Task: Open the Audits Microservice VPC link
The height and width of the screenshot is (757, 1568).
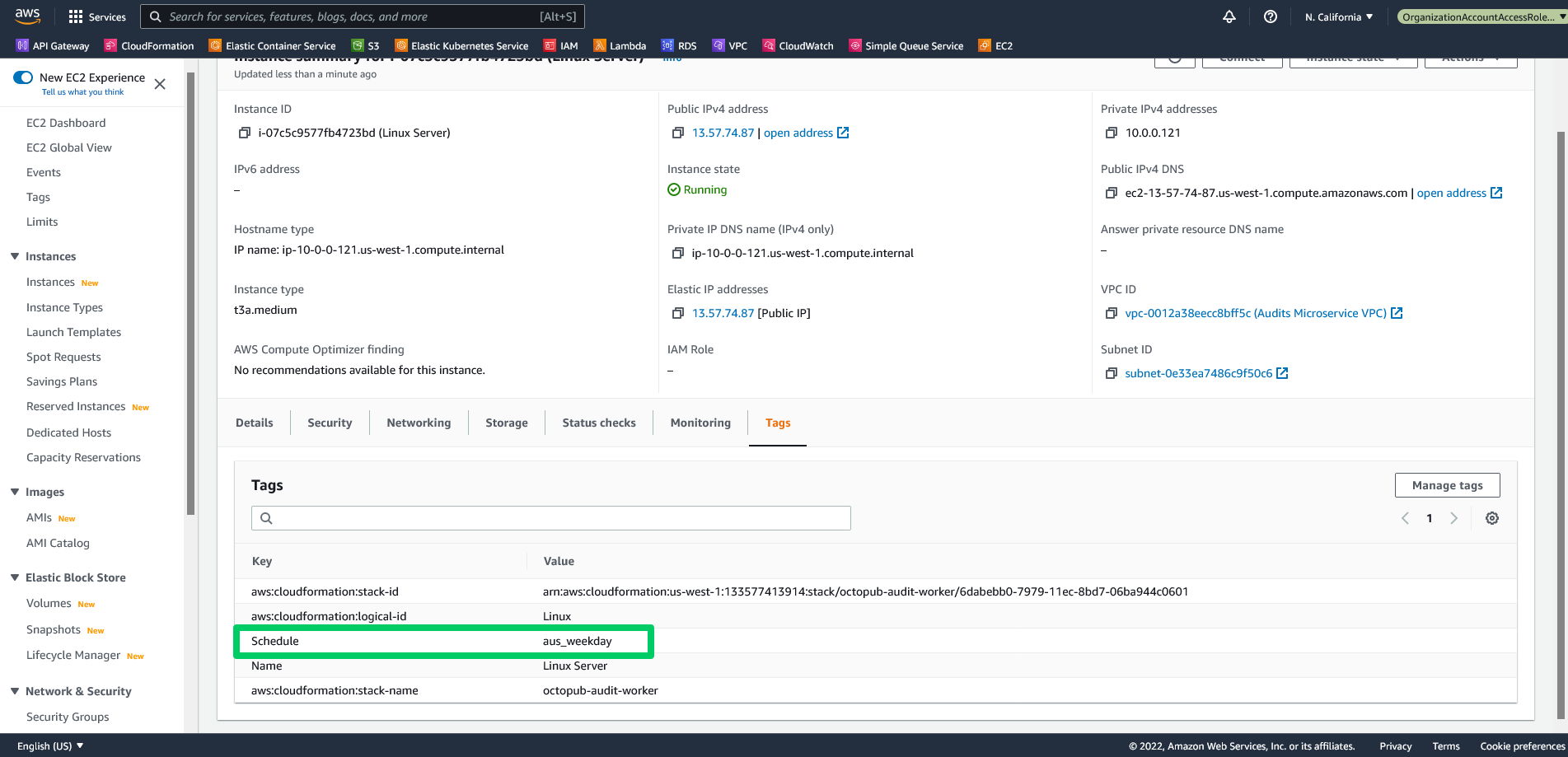Action: (x=1257, y=313)
